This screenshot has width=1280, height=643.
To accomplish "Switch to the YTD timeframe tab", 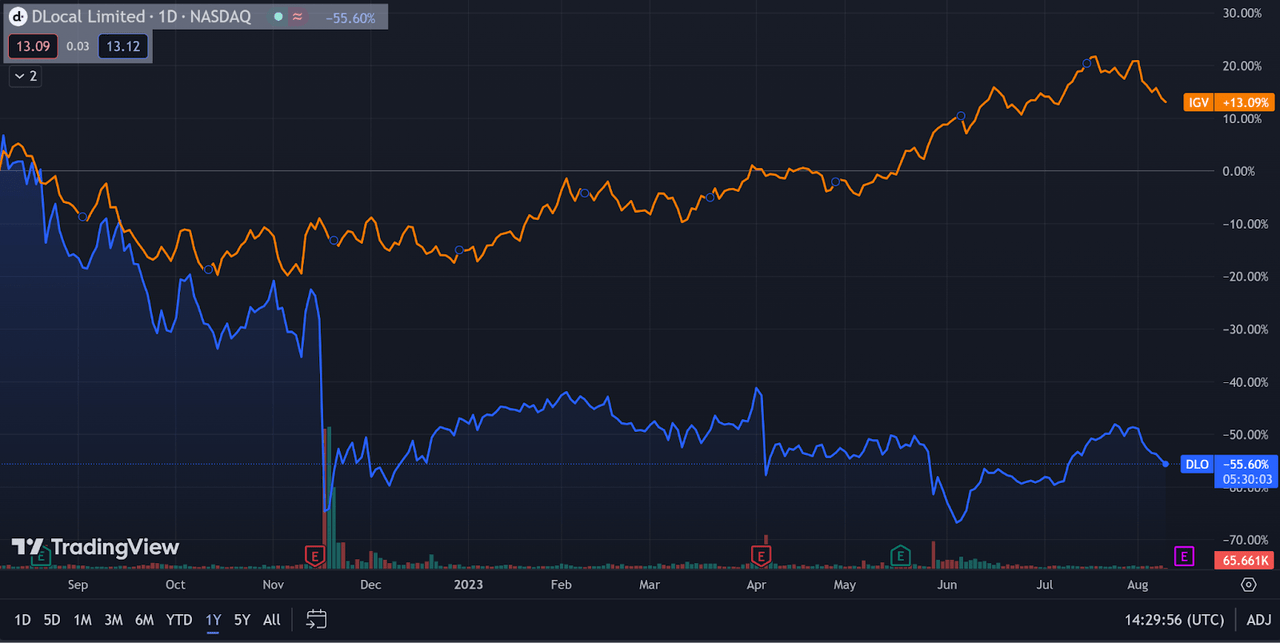I will (178, 620).
